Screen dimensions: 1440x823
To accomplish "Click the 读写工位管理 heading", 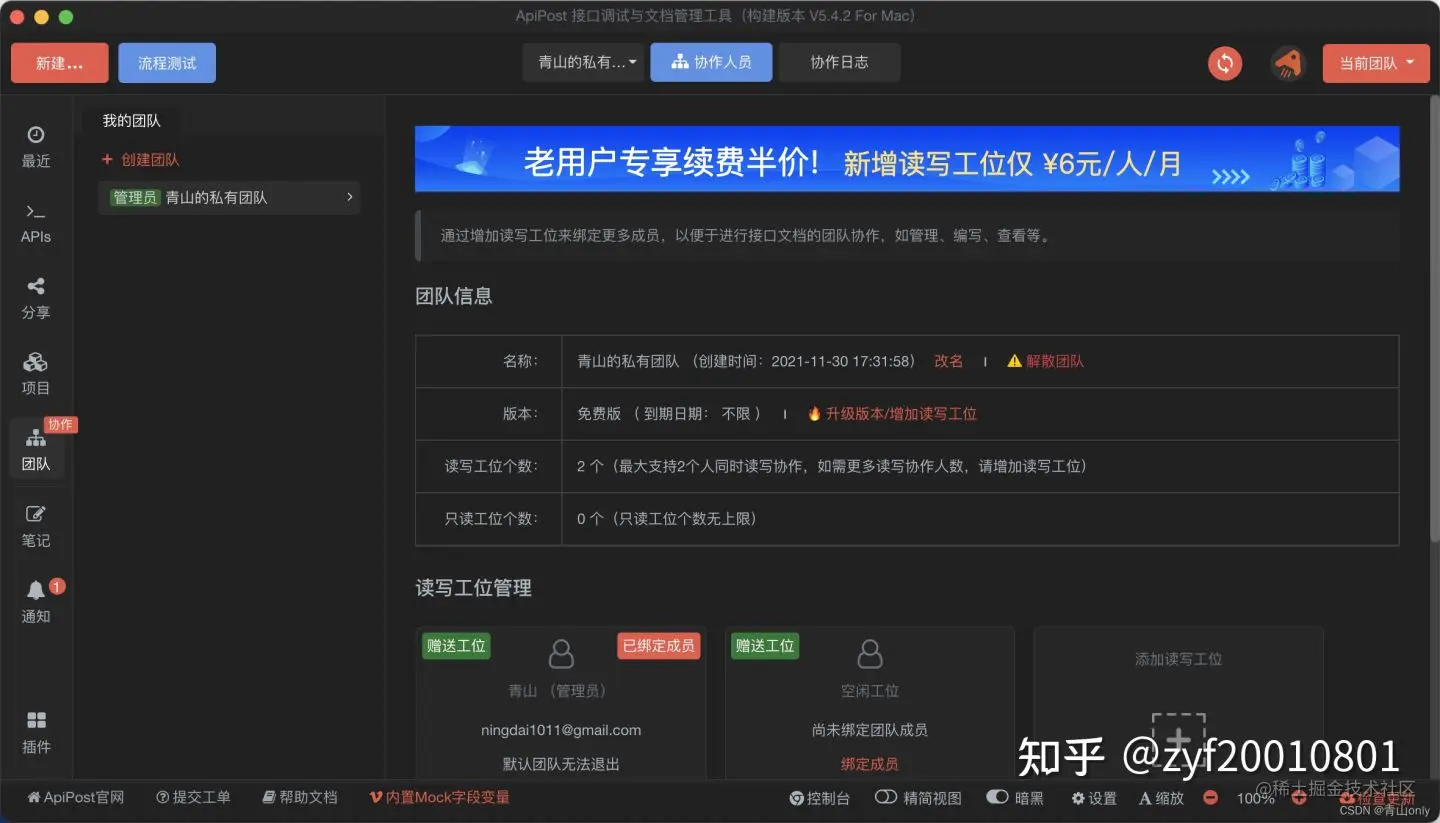I will 473,588.
